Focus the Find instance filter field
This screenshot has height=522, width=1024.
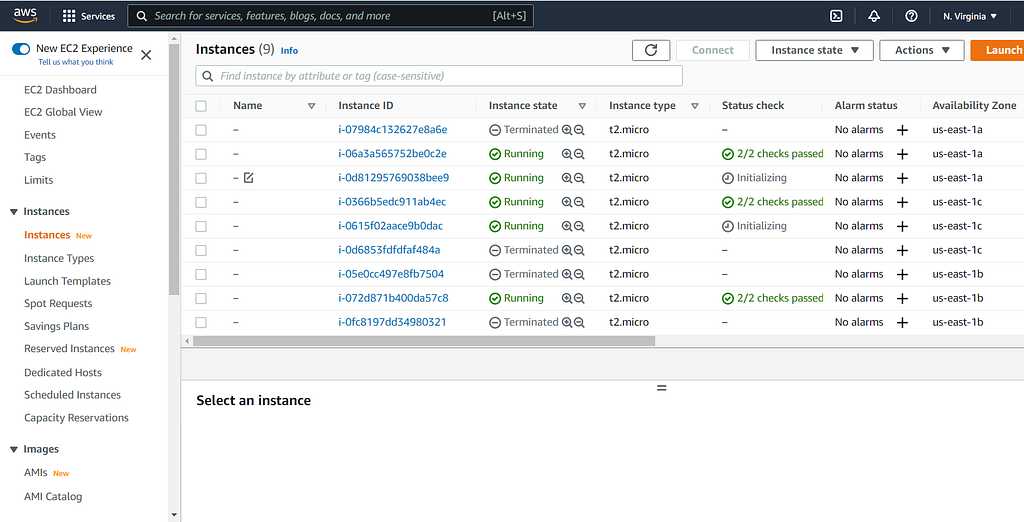click(439, 76)
